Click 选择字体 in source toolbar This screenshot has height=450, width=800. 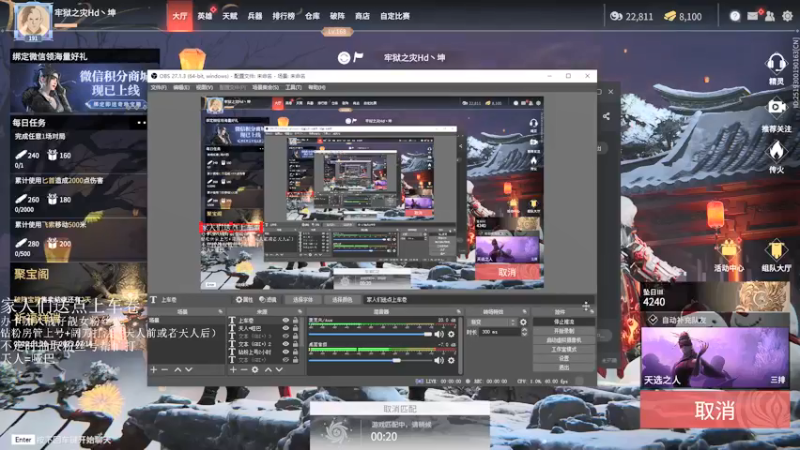pos(303,299)
